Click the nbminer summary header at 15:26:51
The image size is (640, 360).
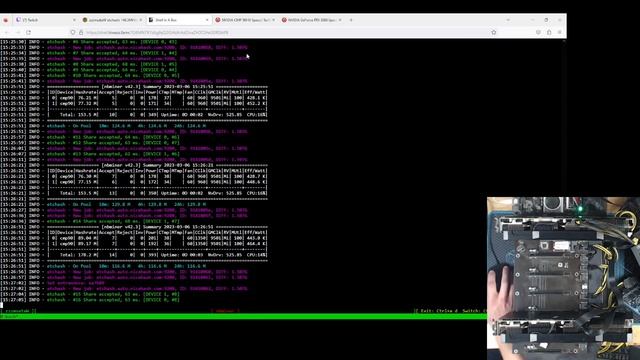tap(157, 227)
